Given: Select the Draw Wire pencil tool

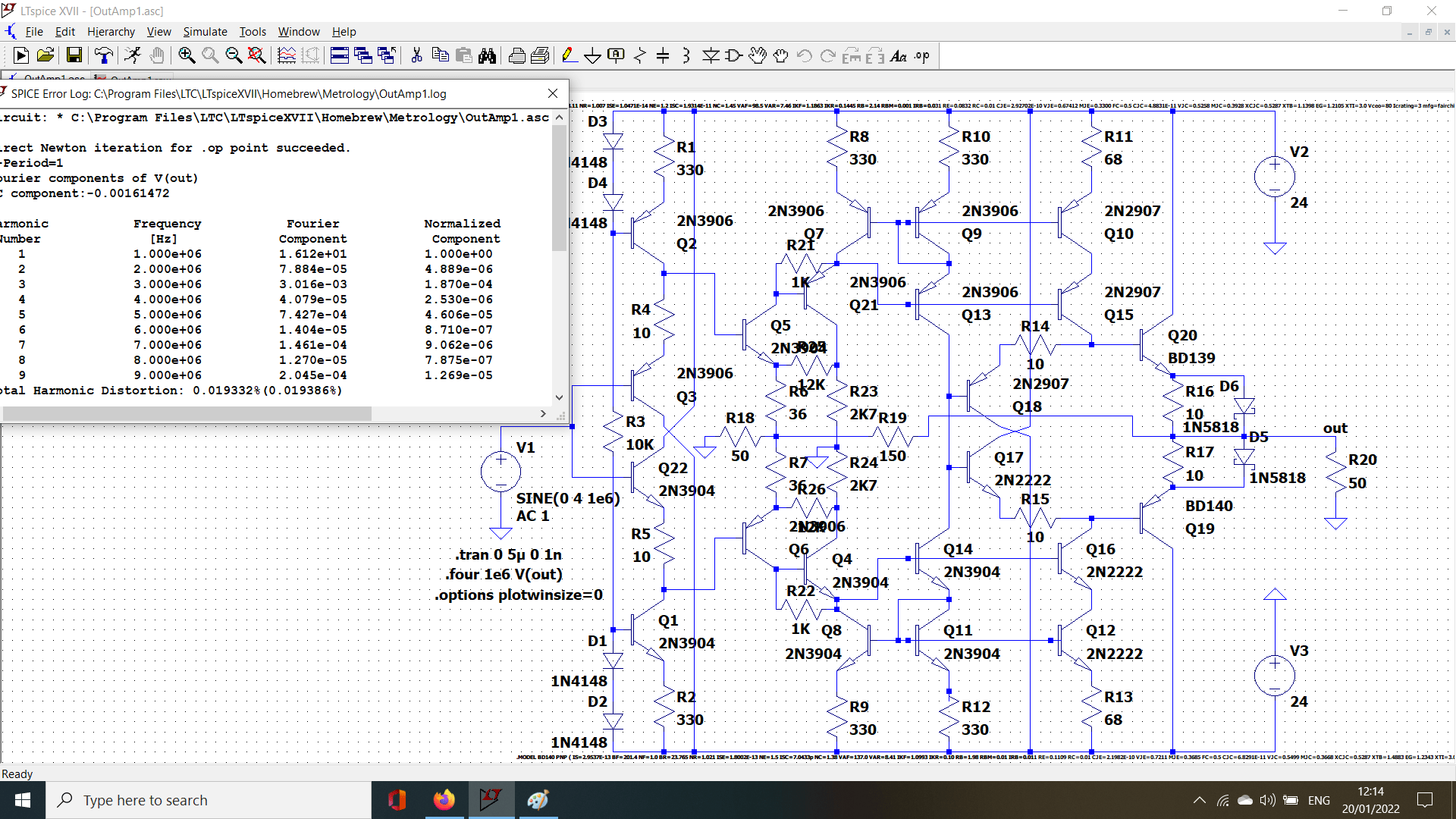Looking at the screenshot, I should click(x=569, y=55).
